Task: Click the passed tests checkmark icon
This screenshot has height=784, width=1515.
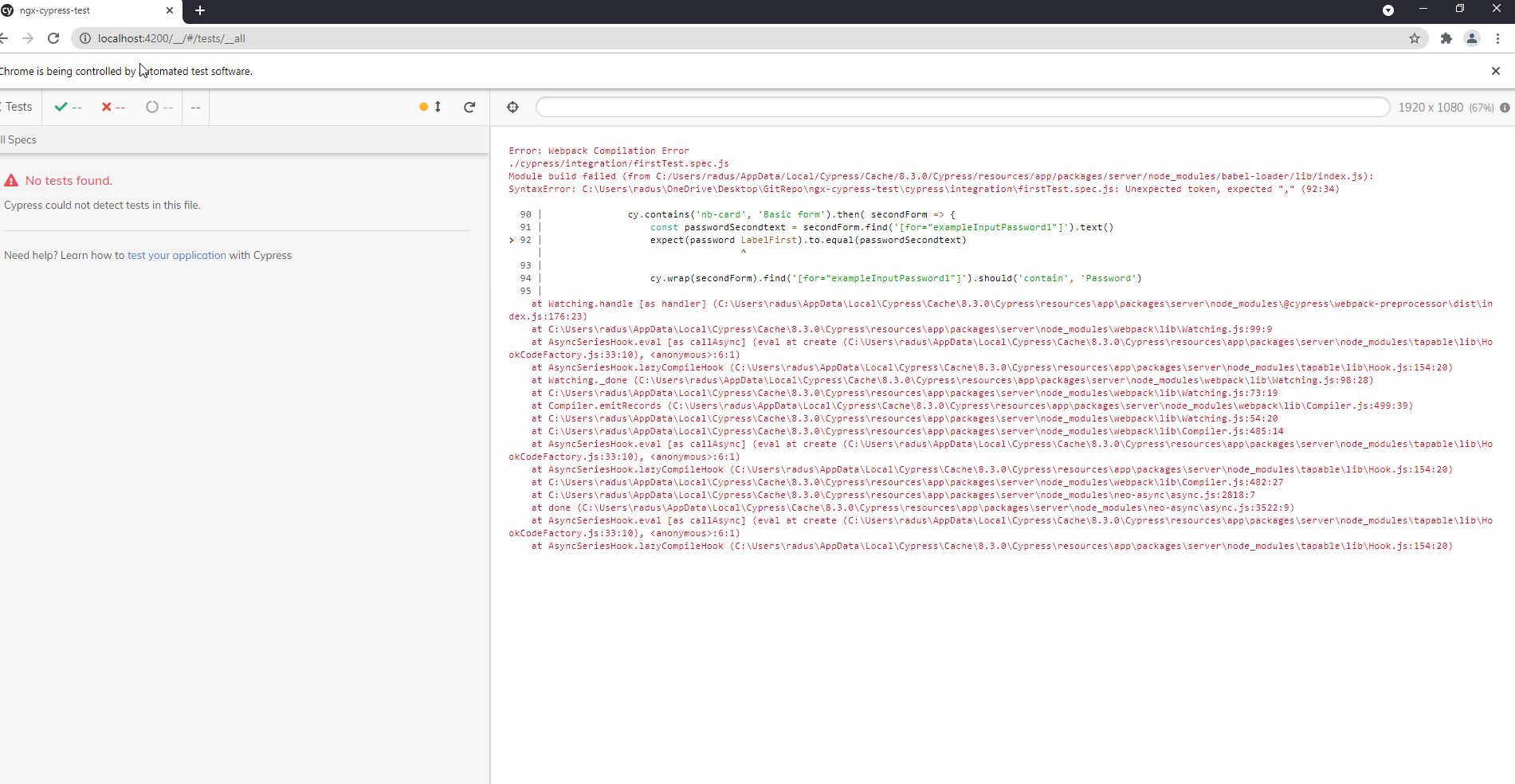Action: click(x=61, y=106)
